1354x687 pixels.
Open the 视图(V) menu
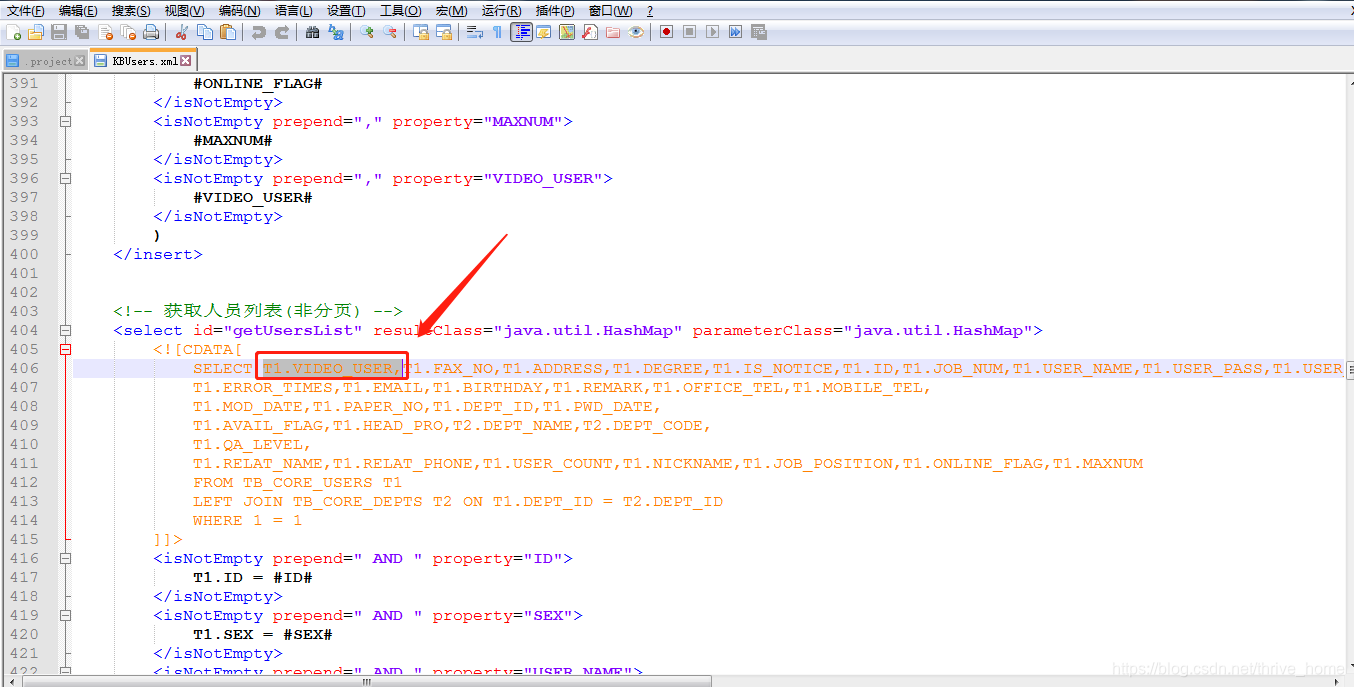(184, 10)
